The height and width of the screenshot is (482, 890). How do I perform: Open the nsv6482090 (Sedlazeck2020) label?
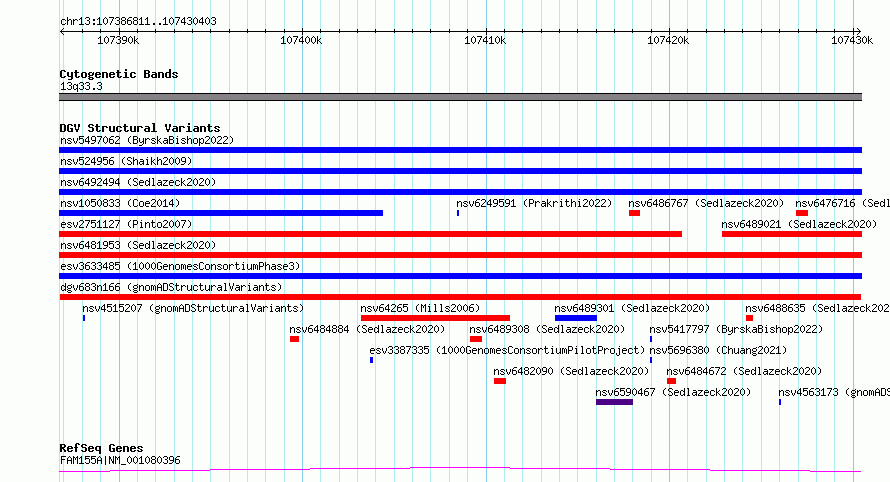point(570,371)
